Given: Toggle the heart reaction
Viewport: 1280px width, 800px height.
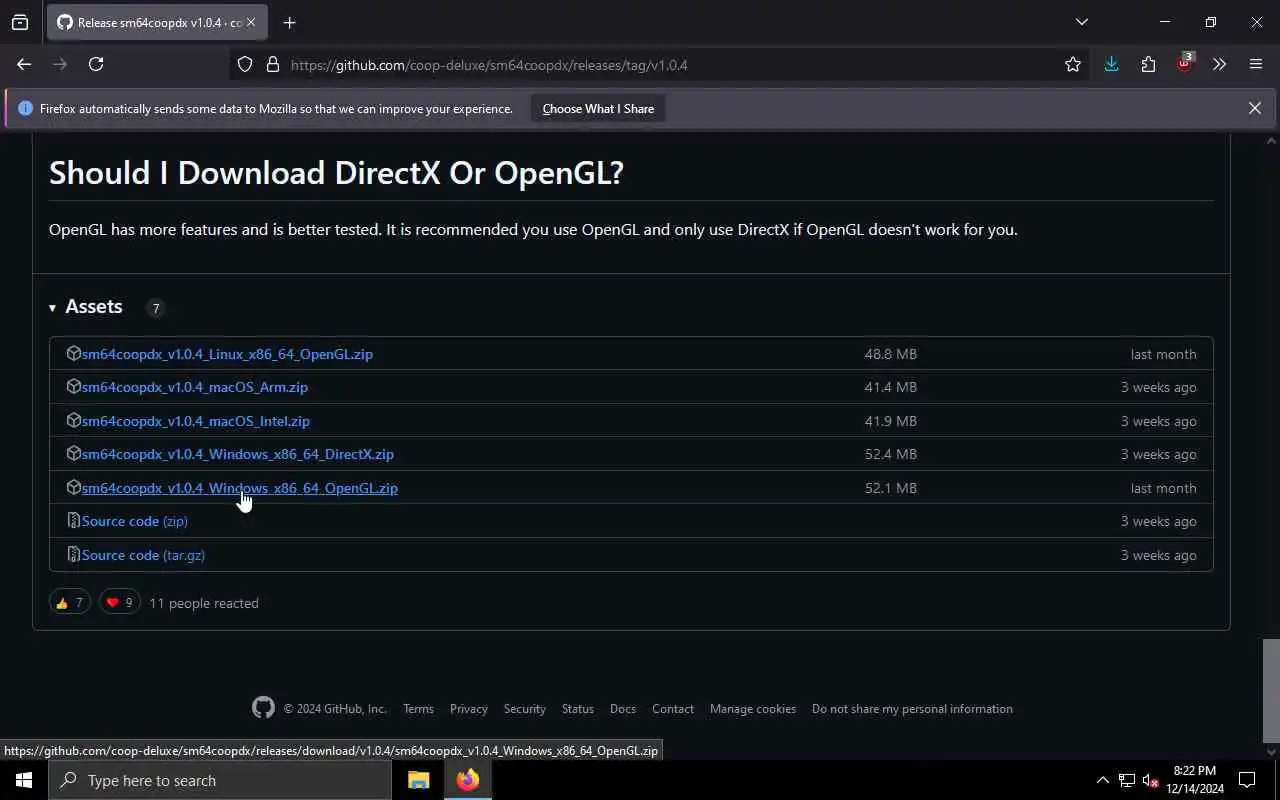Looking at the screenshot, I should click(x=119, y=602).
